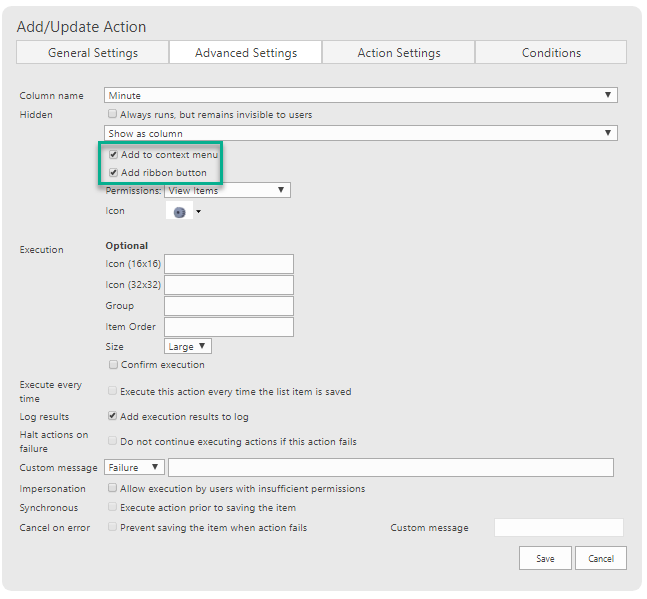Viewport: 647px width, 599px height.
Task: Toggle Prevent saving the item when action fails
Action: coord(112,527)
